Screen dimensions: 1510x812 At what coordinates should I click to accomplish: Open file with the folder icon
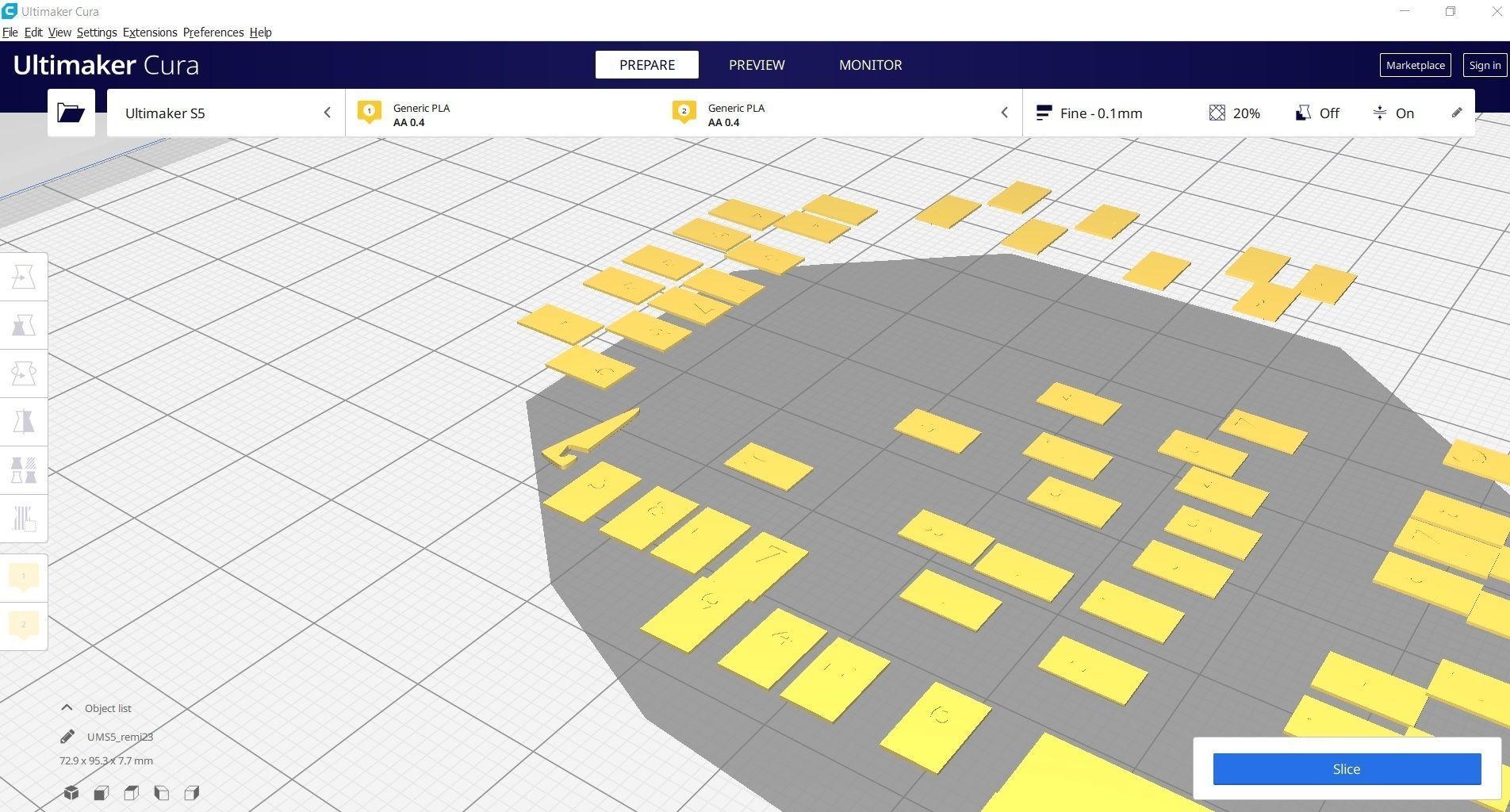[x=71, y=113]
